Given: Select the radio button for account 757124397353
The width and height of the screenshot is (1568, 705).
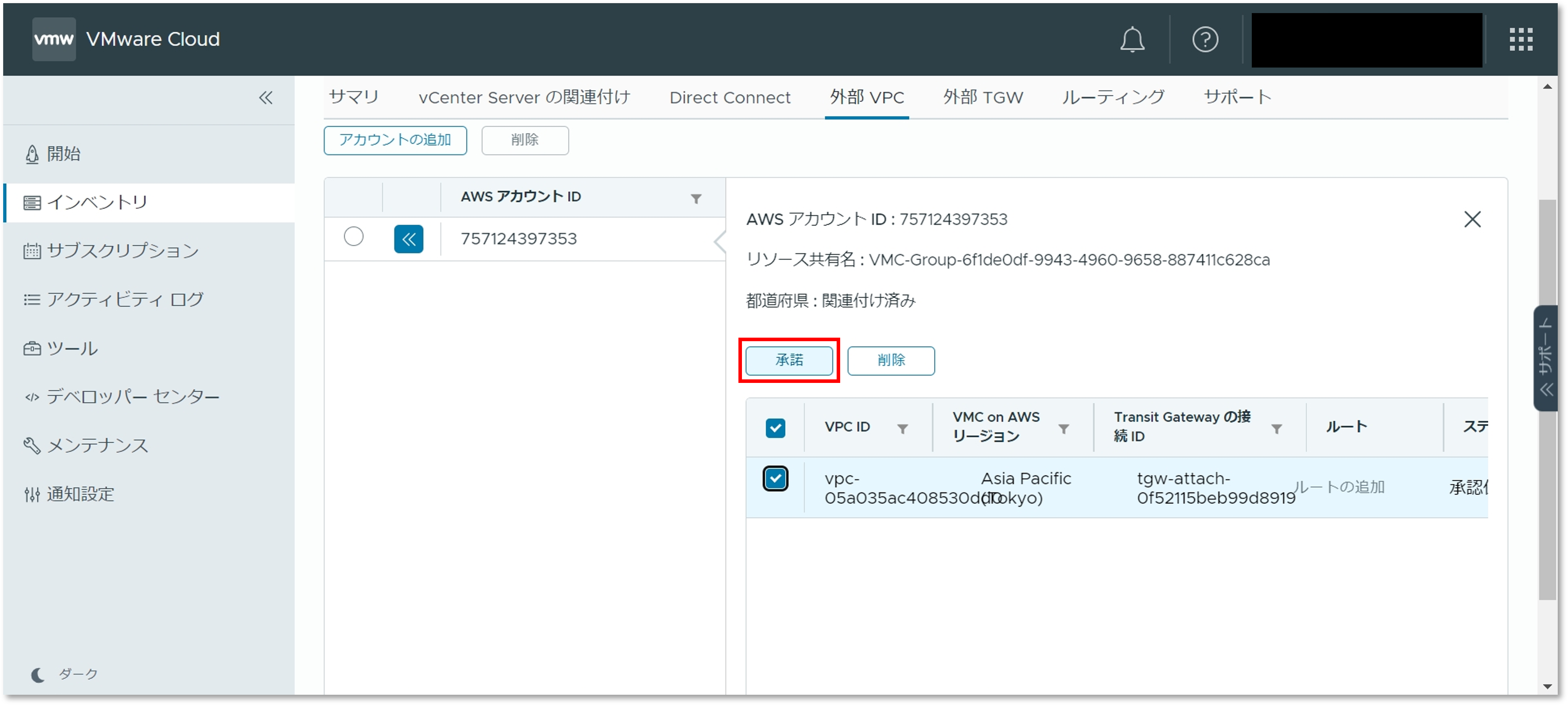Looking at the screenshot, I should pos(353,237).
